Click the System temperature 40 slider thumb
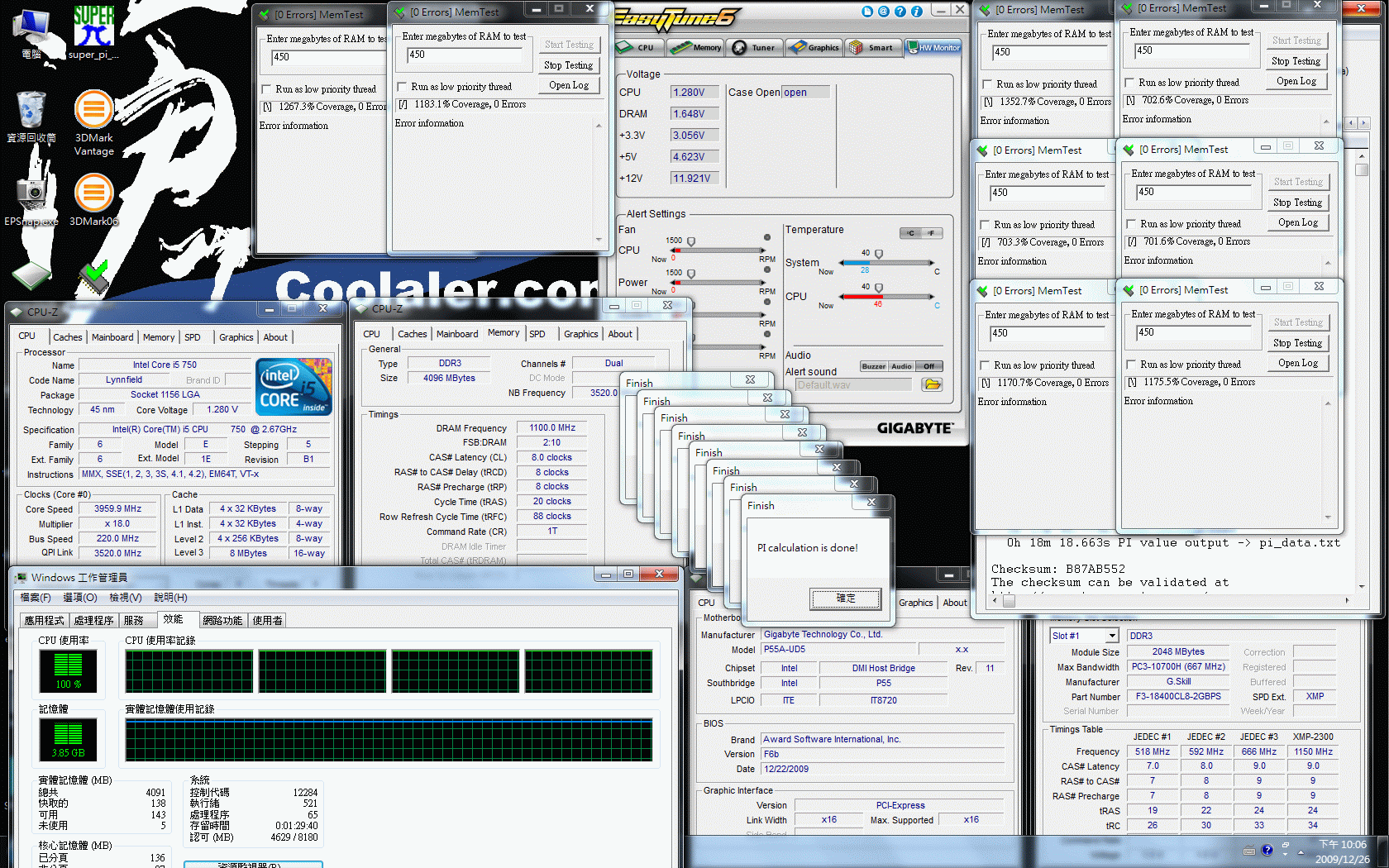The width and height of the screenshot is (1389, 868). coord(879,254)
